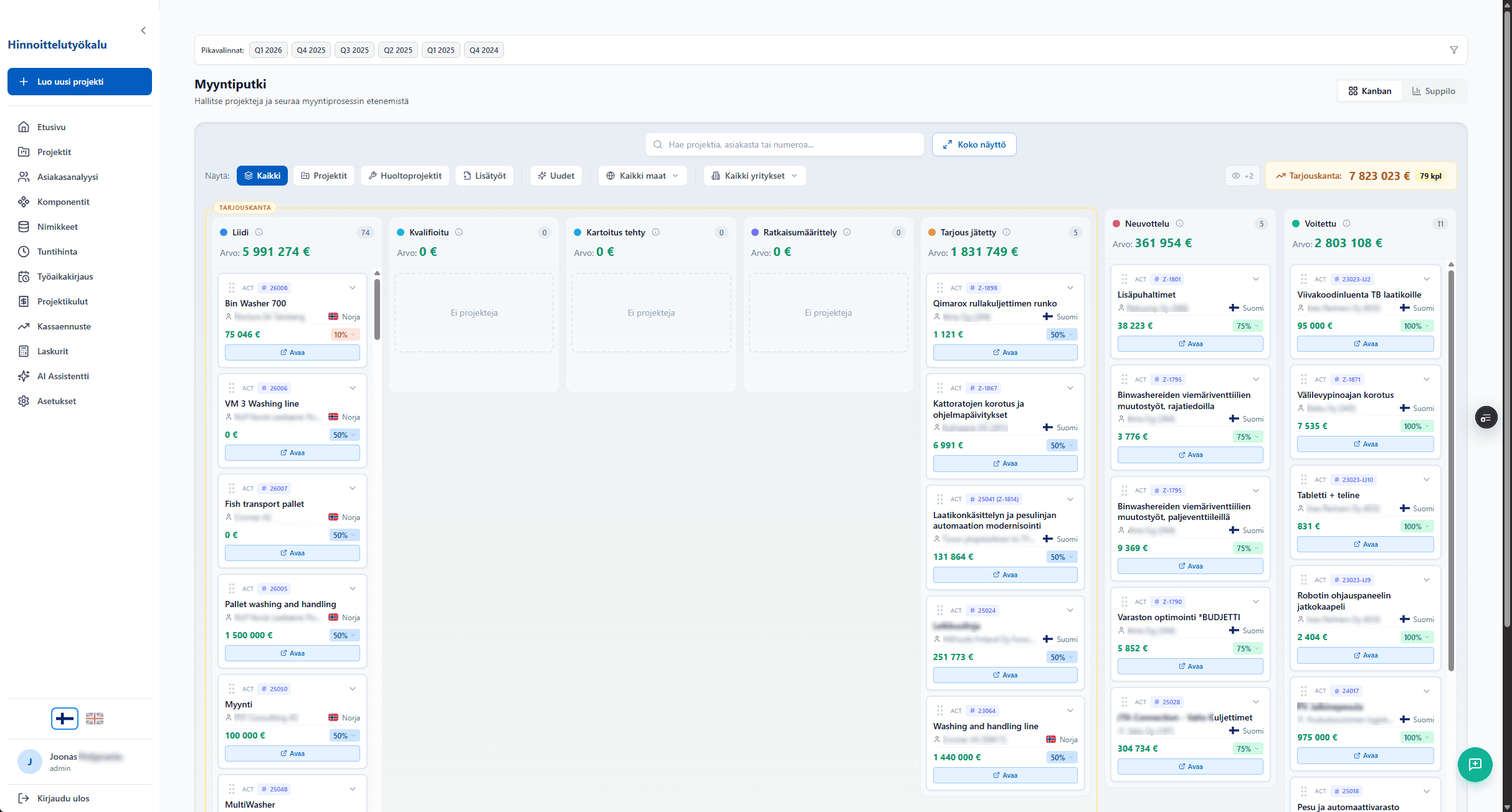Grab the drag handle on Bin Washer 700

tap(231, 288)
